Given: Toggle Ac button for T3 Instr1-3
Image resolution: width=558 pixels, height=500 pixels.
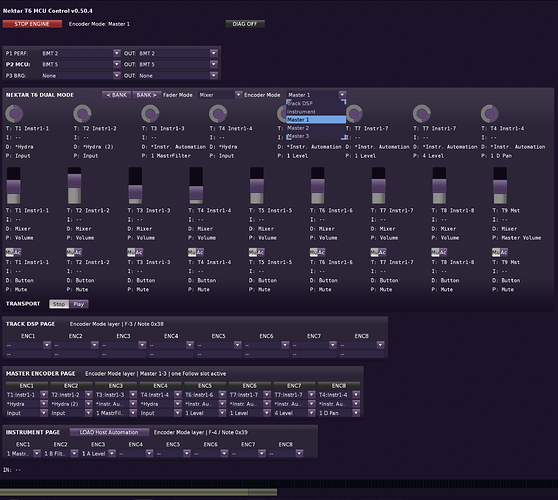Looking at the screenshot, I should click(x=139, y=252).
